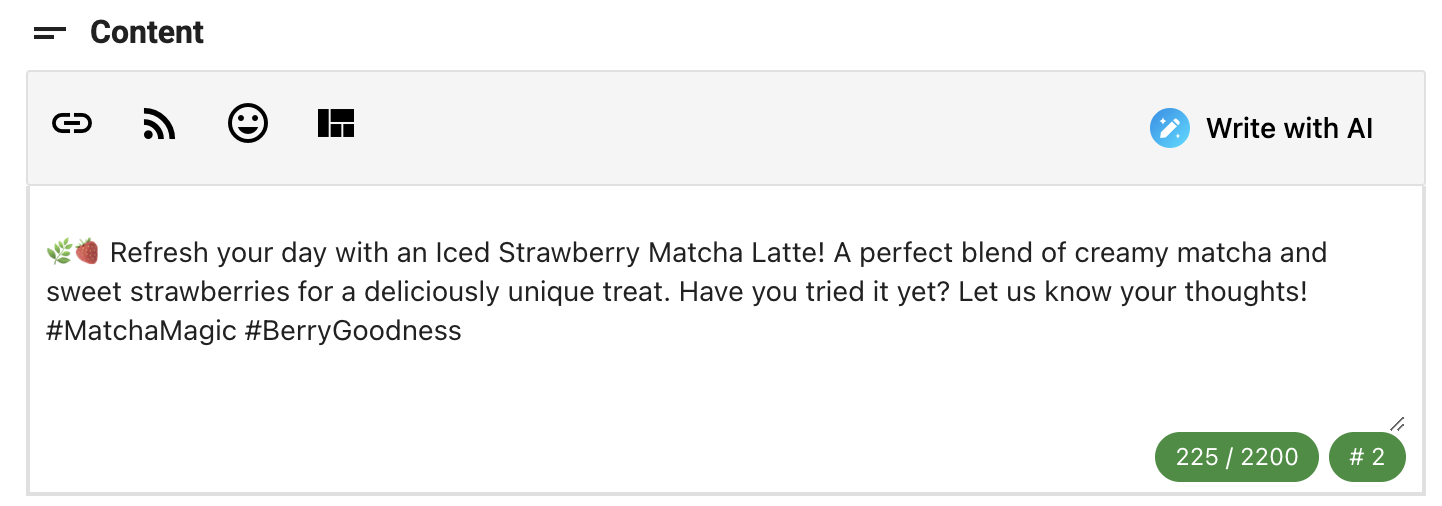Viewport: 1442px width, 506px height.
Task: Collapse the Content section using the lines icon
Action: click(x=49, y=33)
